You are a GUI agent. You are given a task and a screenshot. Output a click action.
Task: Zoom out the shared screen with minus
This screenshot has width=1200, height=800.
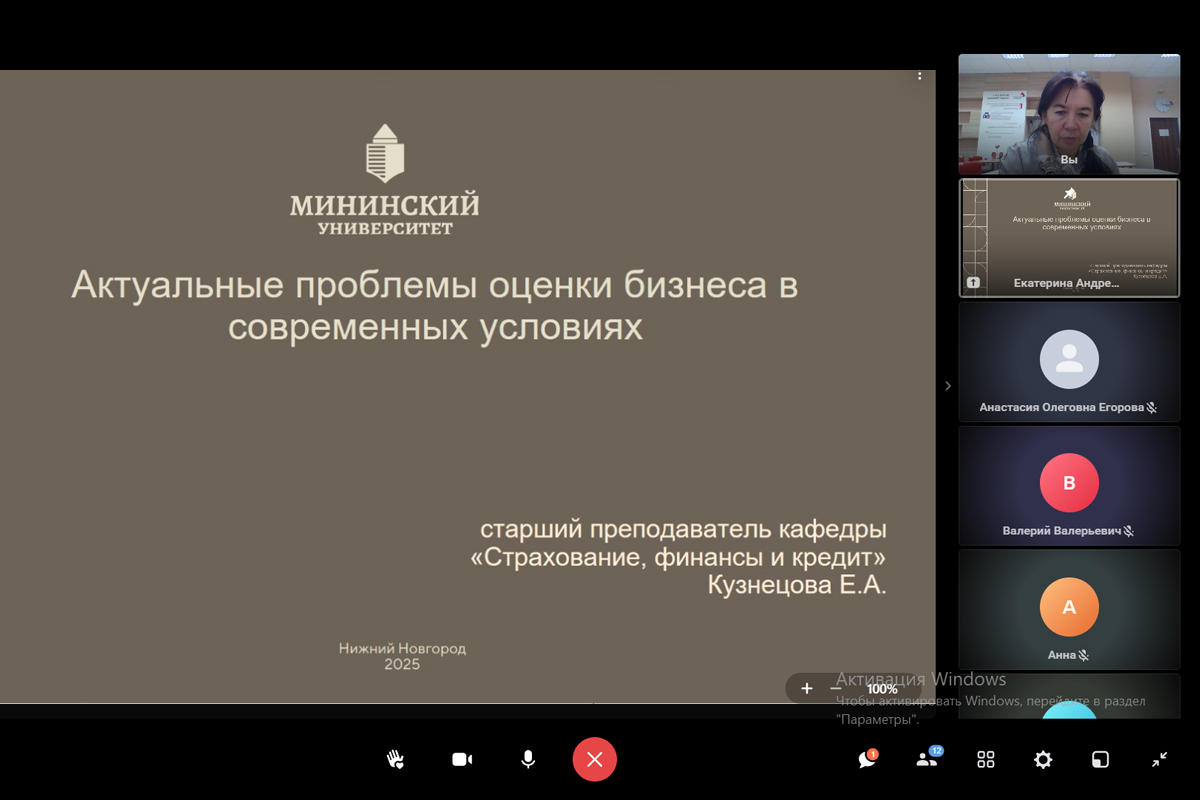[x=836, y=688]
